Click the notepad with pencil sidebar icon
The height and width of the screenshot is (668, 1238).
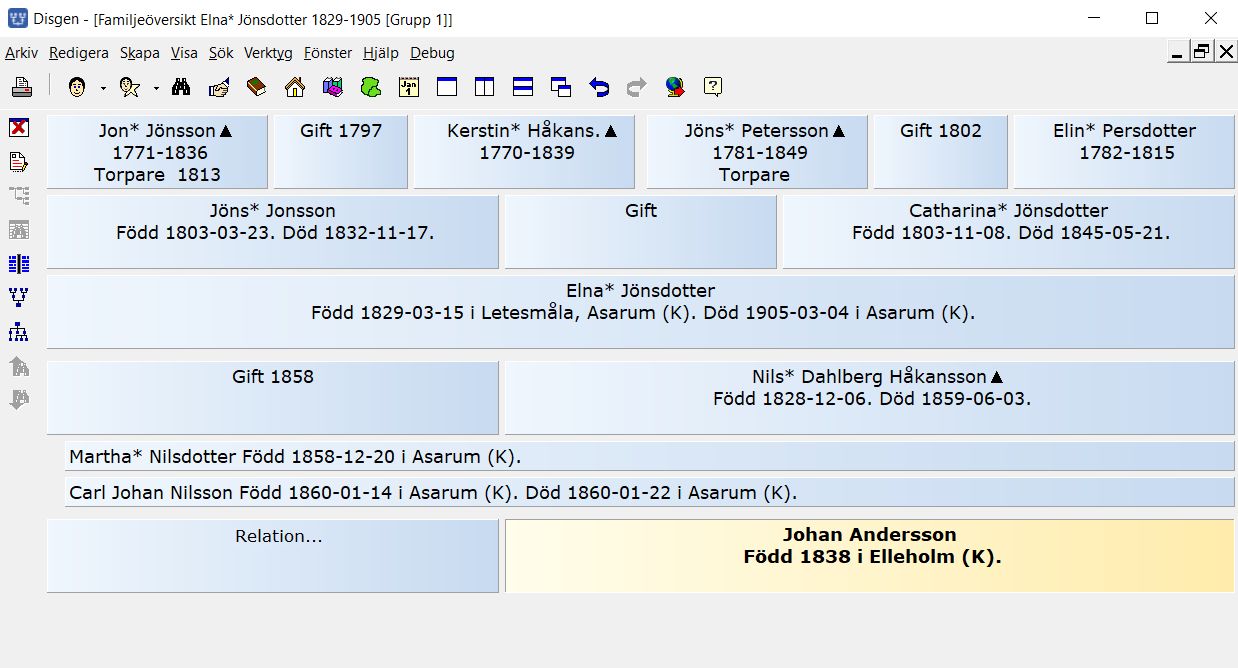[19, 161]
